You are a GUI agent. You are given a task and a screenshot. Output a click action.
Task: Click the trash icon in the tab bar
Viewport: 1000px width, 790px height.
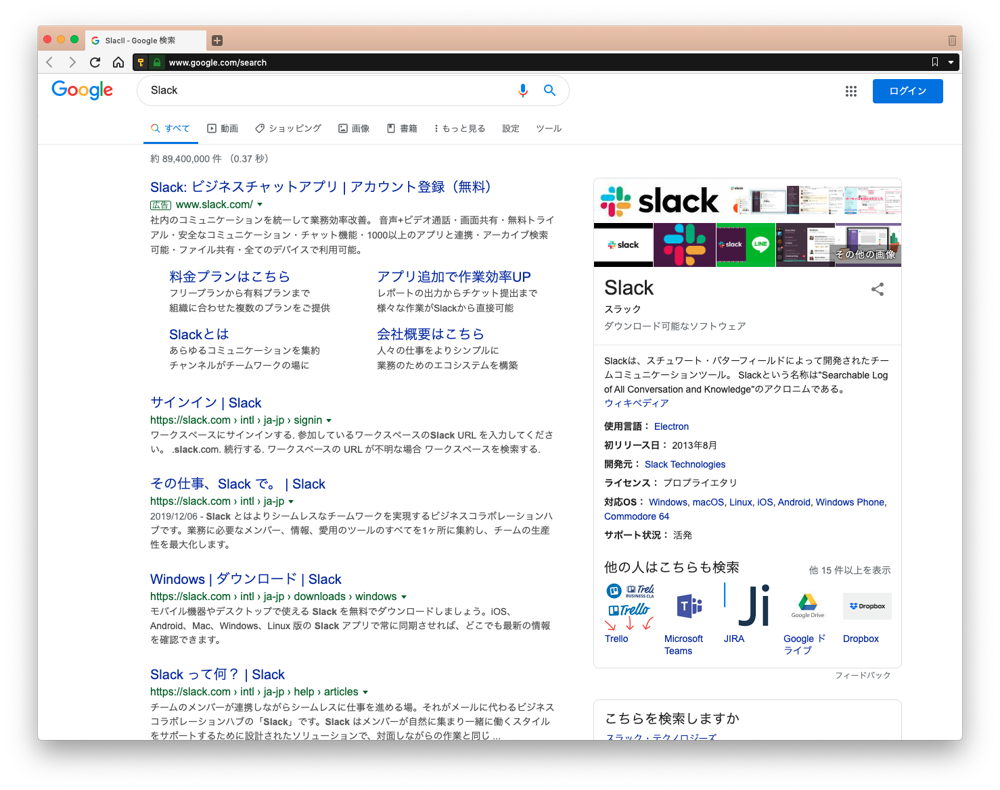[x=952, y=40]
